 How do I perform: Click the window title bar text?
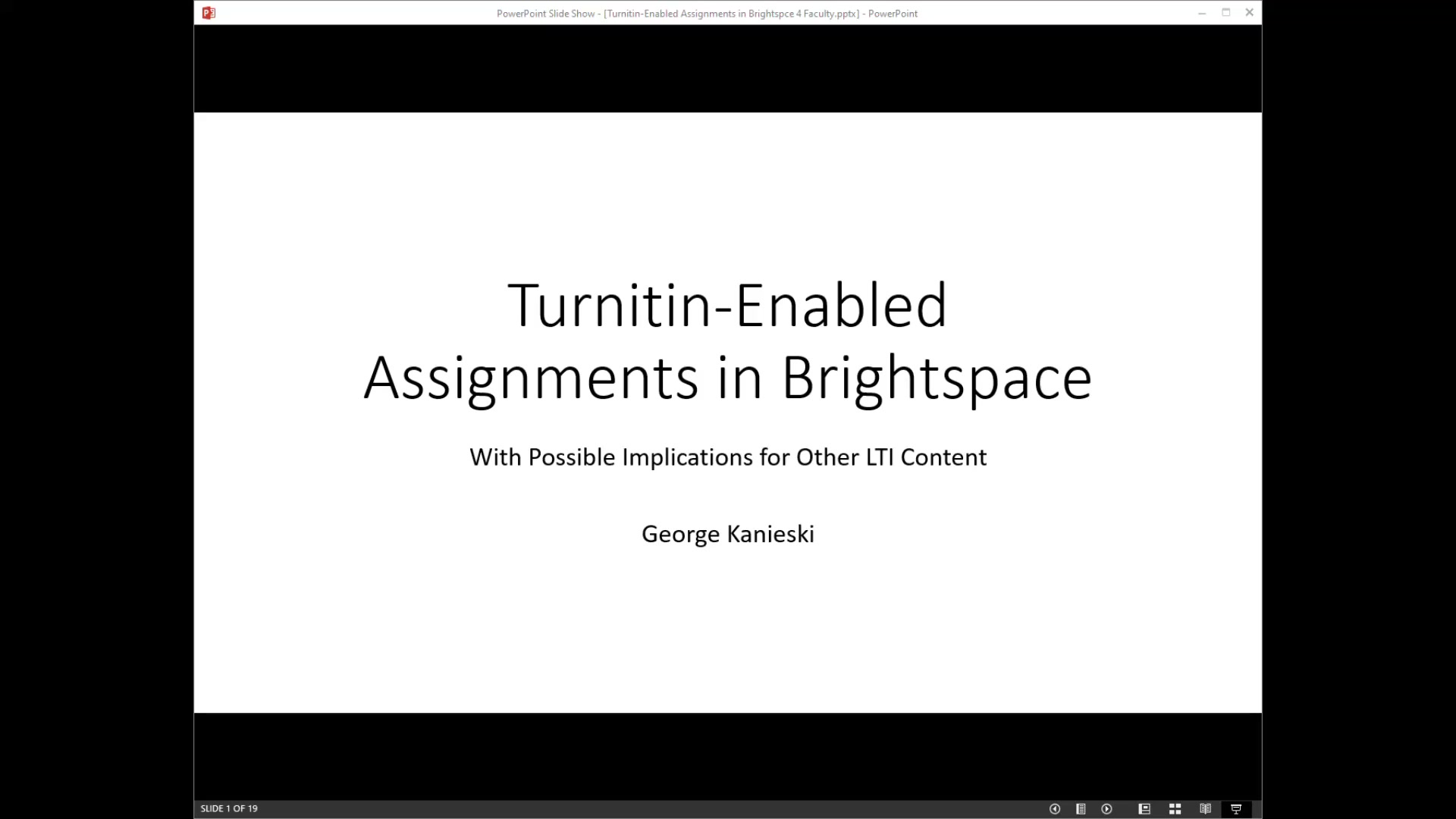coord(707,14)
